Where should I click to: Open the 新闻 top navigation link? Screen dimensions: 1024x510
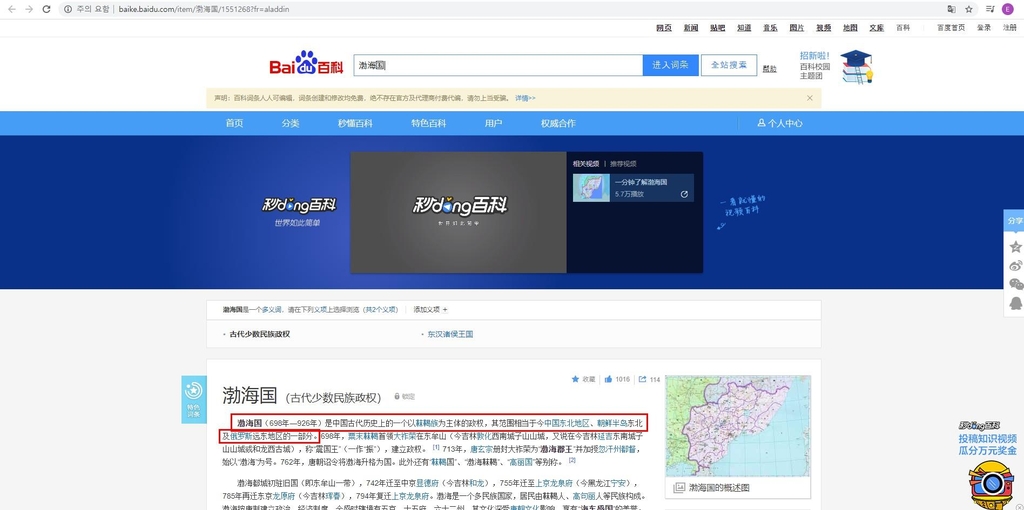[x=691, y=27]
